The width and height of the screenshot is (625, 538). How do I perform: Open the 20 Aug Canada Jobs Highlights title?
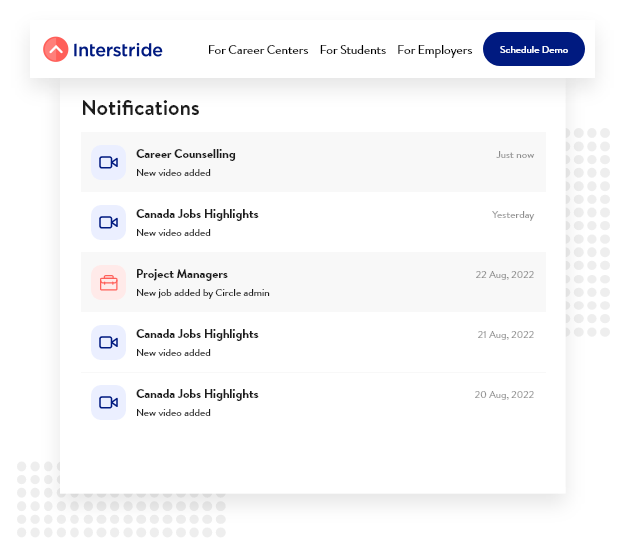[197, 395]
